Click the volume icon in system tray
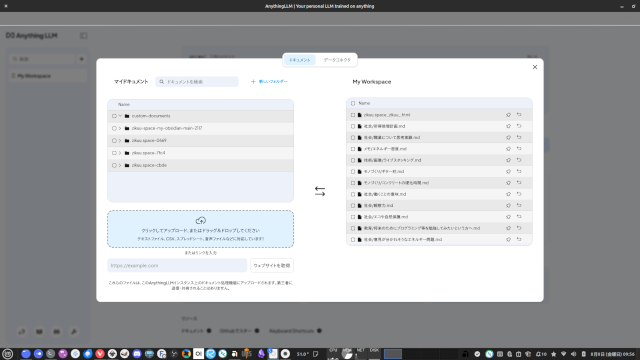 [573, 354]
